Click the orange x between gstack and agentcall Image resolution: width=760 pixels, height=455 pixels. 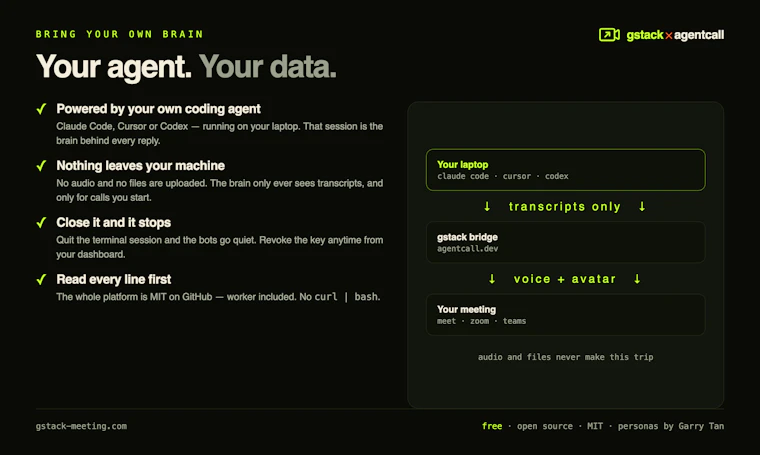point(669,36)
